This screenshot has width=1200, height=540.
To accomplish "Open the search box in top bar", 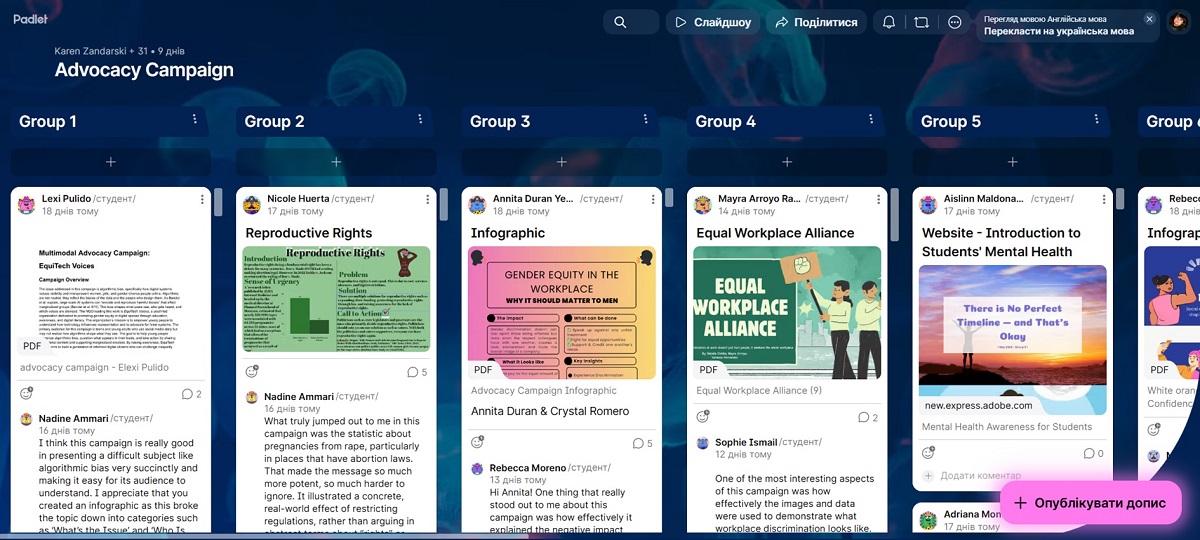I will [631, 22].
